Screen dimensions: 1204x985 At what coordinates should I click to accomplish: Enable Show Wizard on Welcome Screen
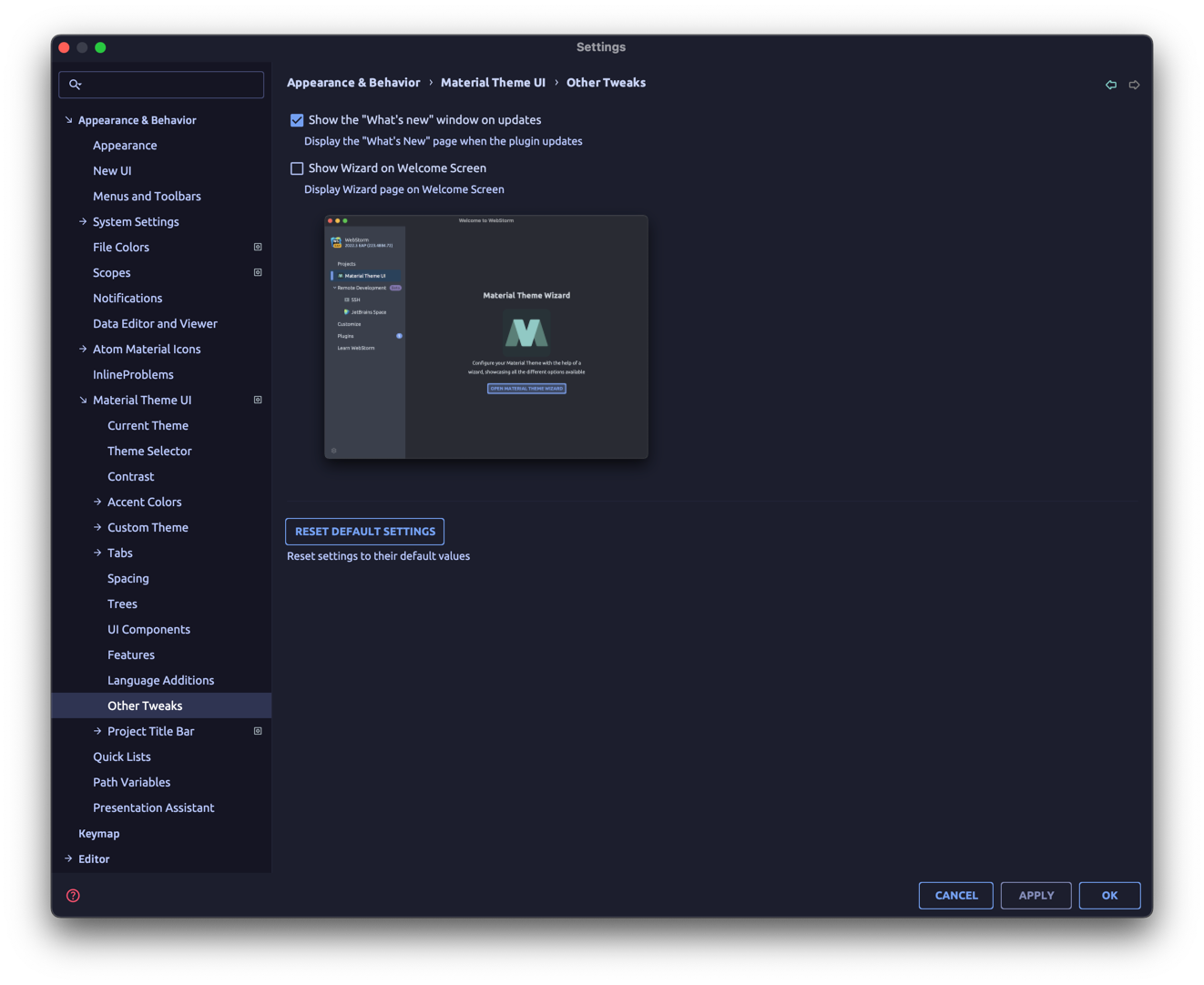[297, 168]
